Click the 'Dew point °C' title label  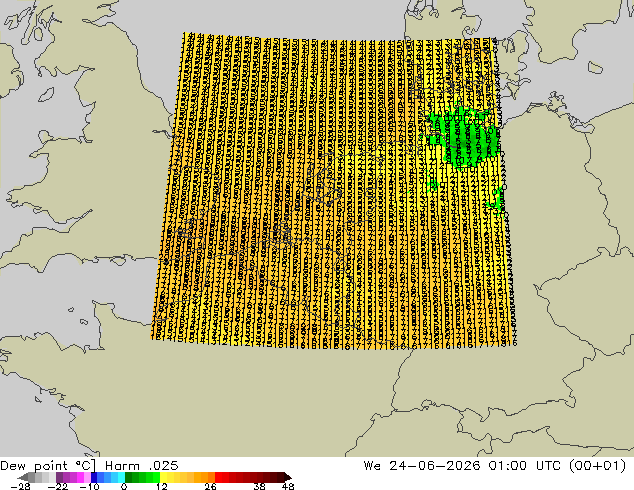48,466
